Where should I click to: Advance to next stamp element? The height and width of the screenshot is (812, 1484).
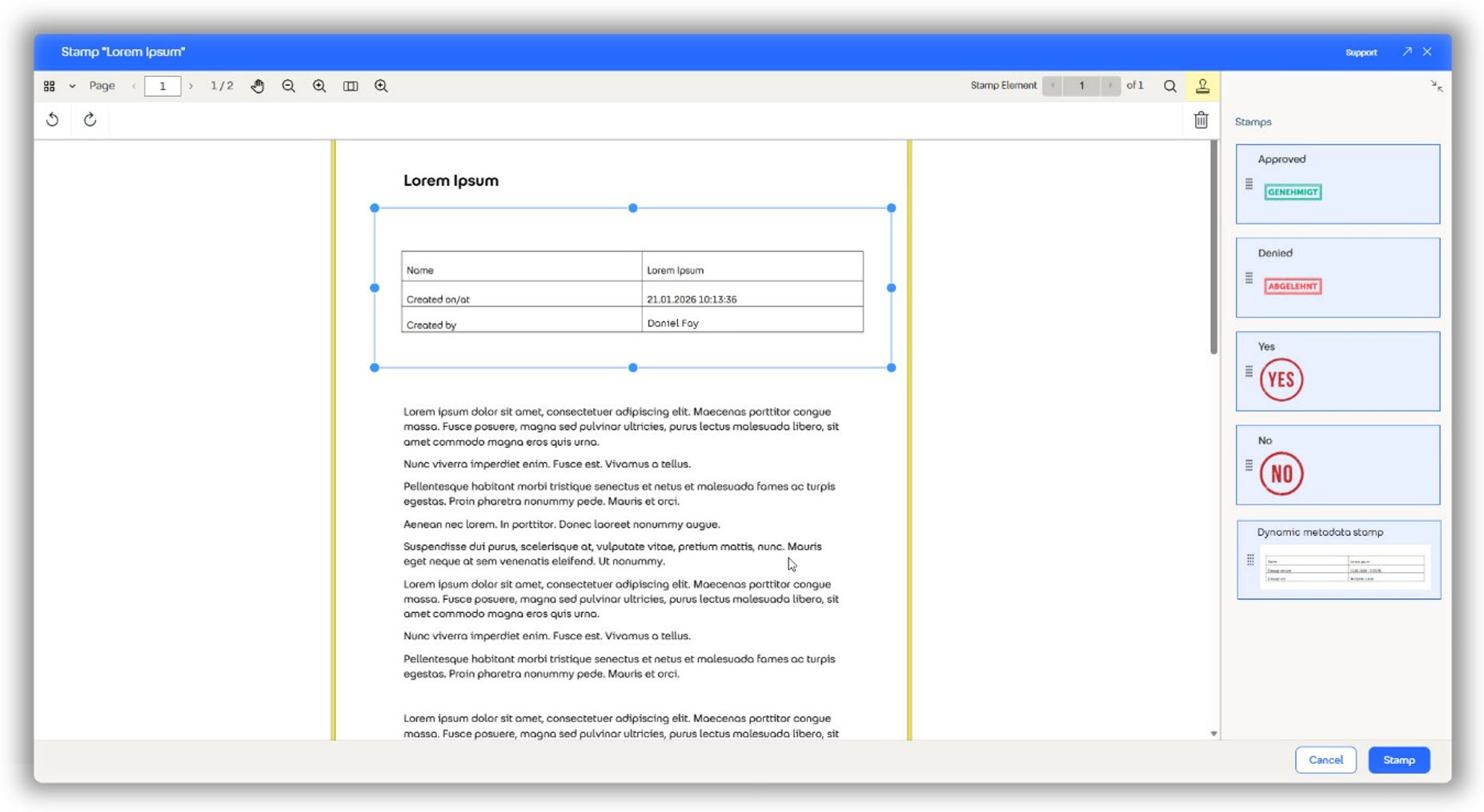(1111, 86)
